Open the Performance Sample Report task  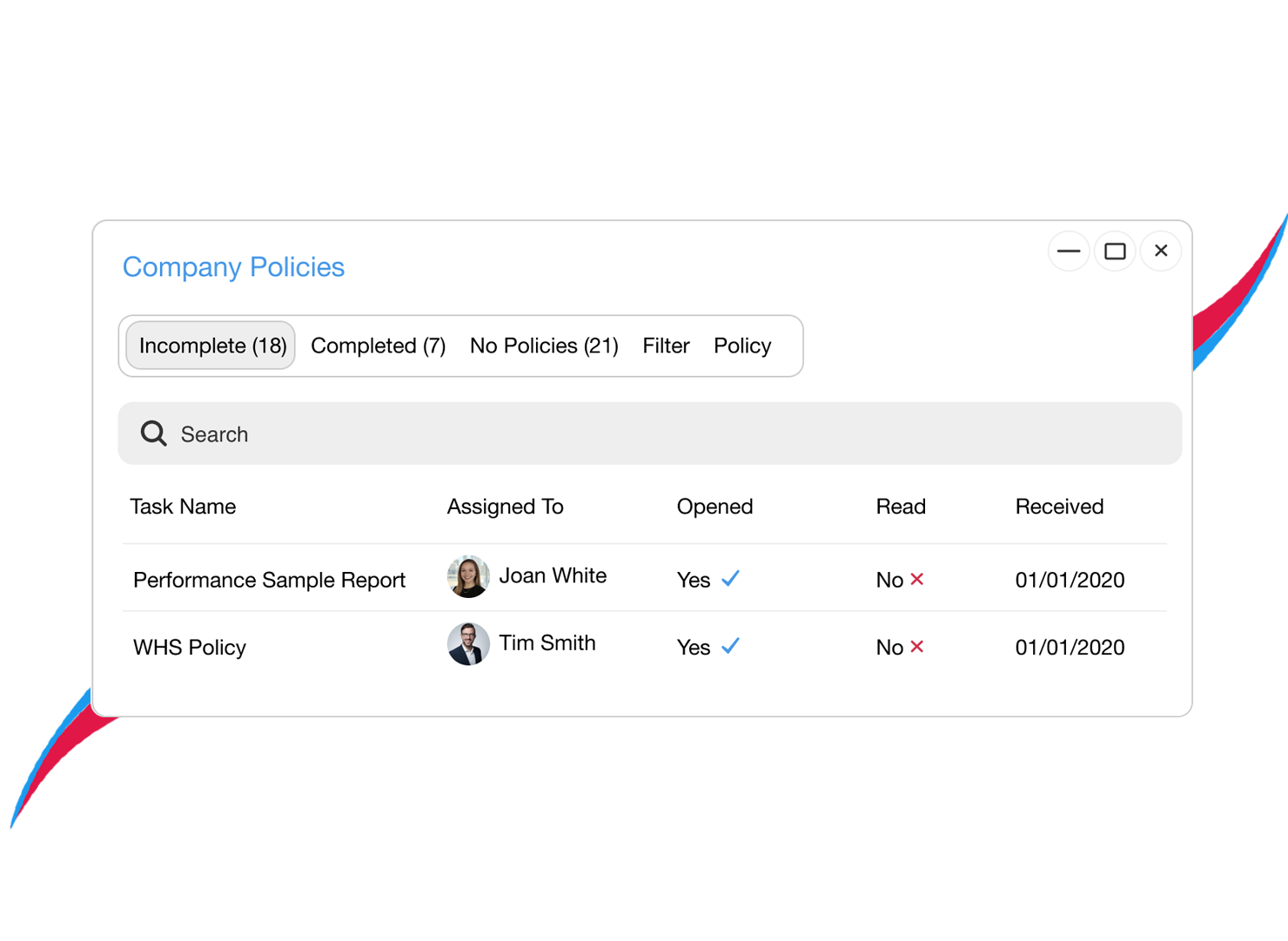pyautogui.click(x=269, y=580)
